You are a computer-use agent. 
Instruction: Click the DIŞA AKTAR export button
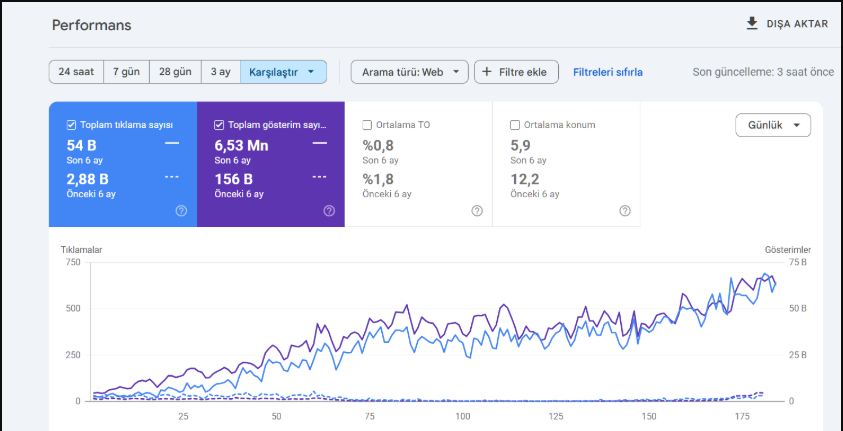[788, 24]
